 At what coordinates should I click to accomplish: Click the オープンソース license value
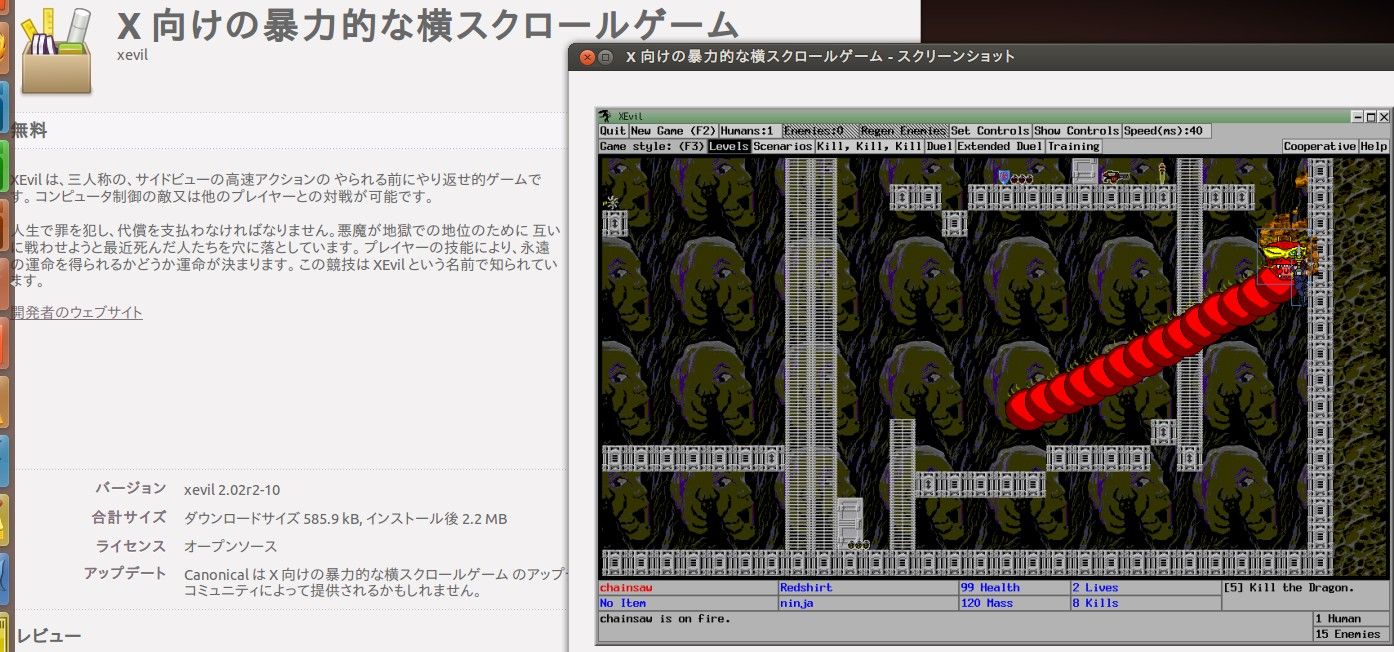pyautogui.click(x=231, y=547)
